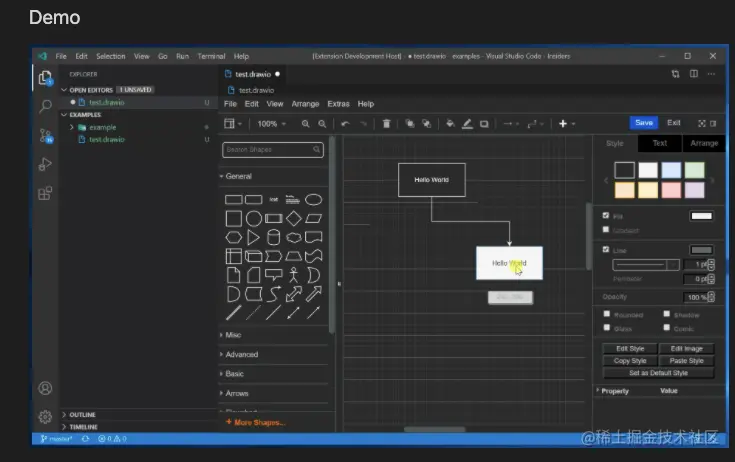Image resolution: width=735 pixels, height=462 pixels.
Task: Select the hexagon shape in General
Action: (x=233, y=237)
